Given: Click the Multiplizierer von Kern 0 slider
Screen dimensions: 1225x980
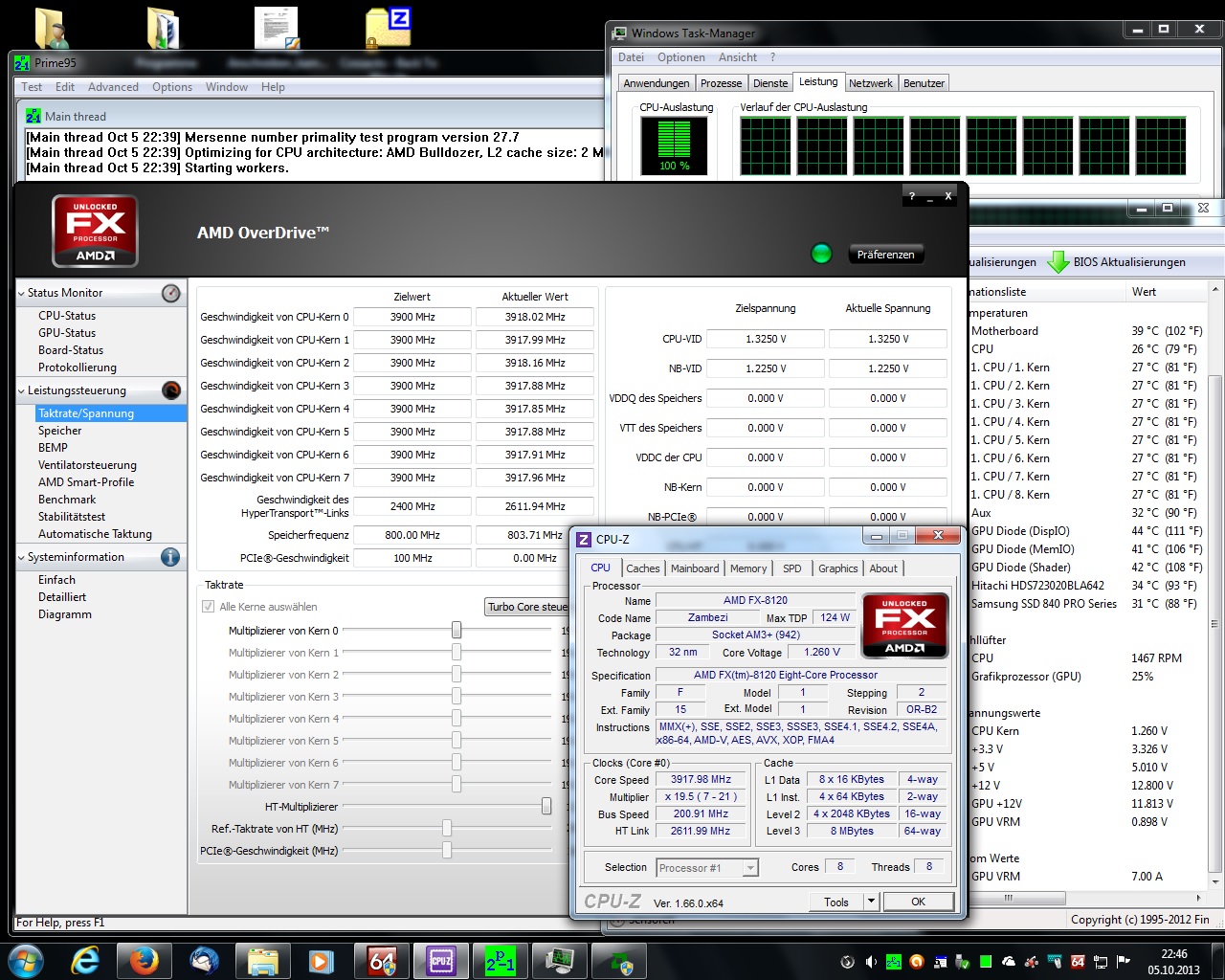Looking at the screenshot, I should [x=457, y=630].
